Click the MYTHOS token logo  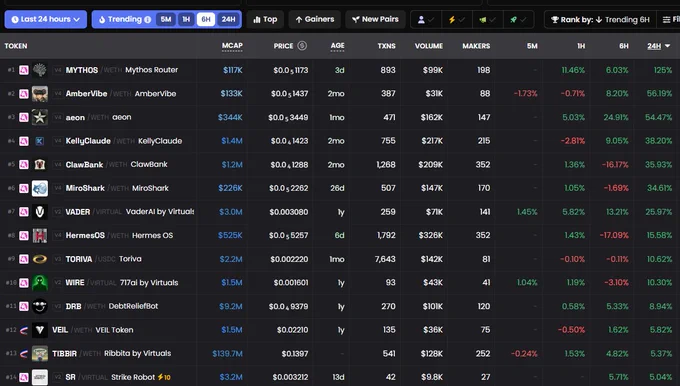pyautogui.click(x=40, y=70)
